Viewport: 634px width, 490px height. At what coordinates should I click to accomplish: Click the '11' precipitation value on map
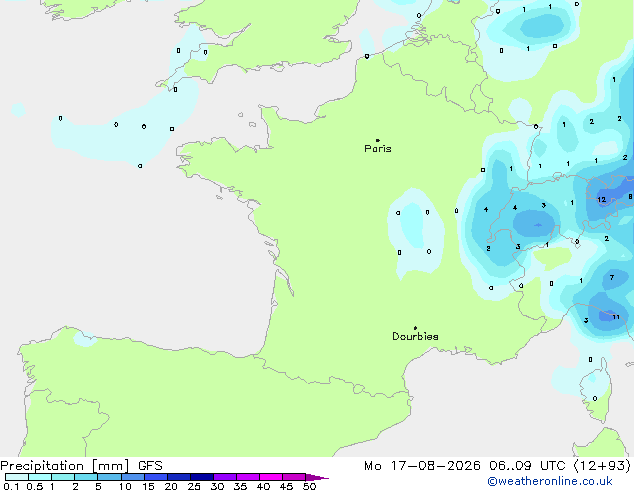click(x=616, y=317)
